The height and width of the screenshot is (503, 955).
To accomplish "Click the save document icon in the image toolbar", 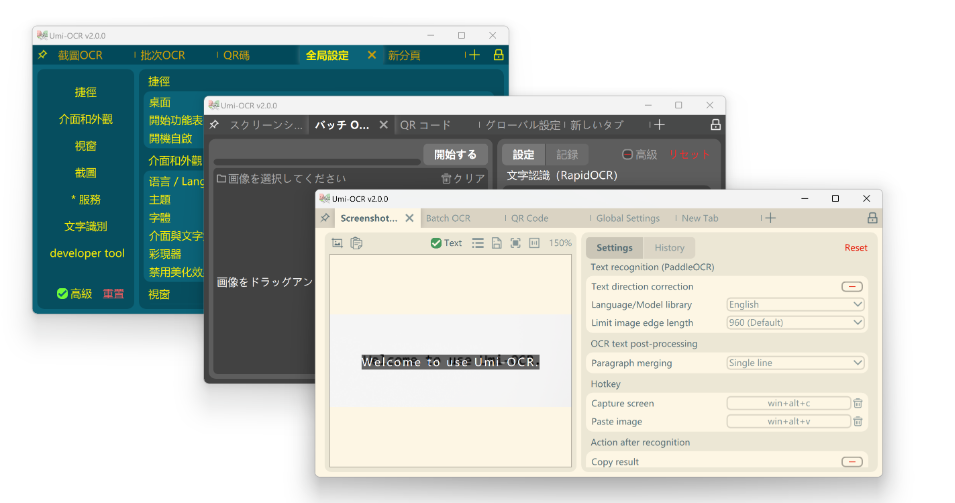I will pos(497,243).
